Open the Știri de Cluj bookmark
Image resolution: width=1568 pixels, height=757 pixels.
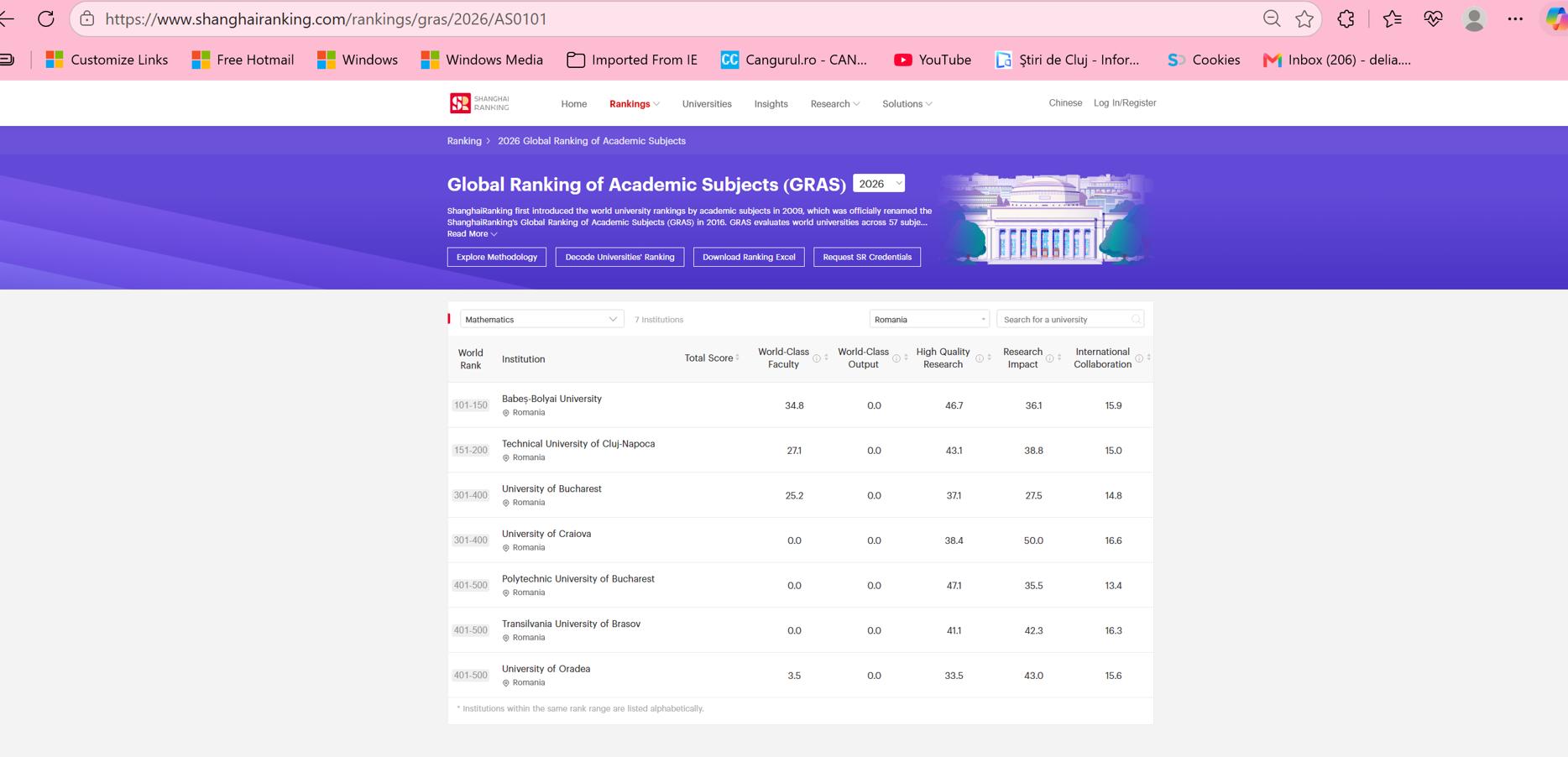click(1067, 60)
